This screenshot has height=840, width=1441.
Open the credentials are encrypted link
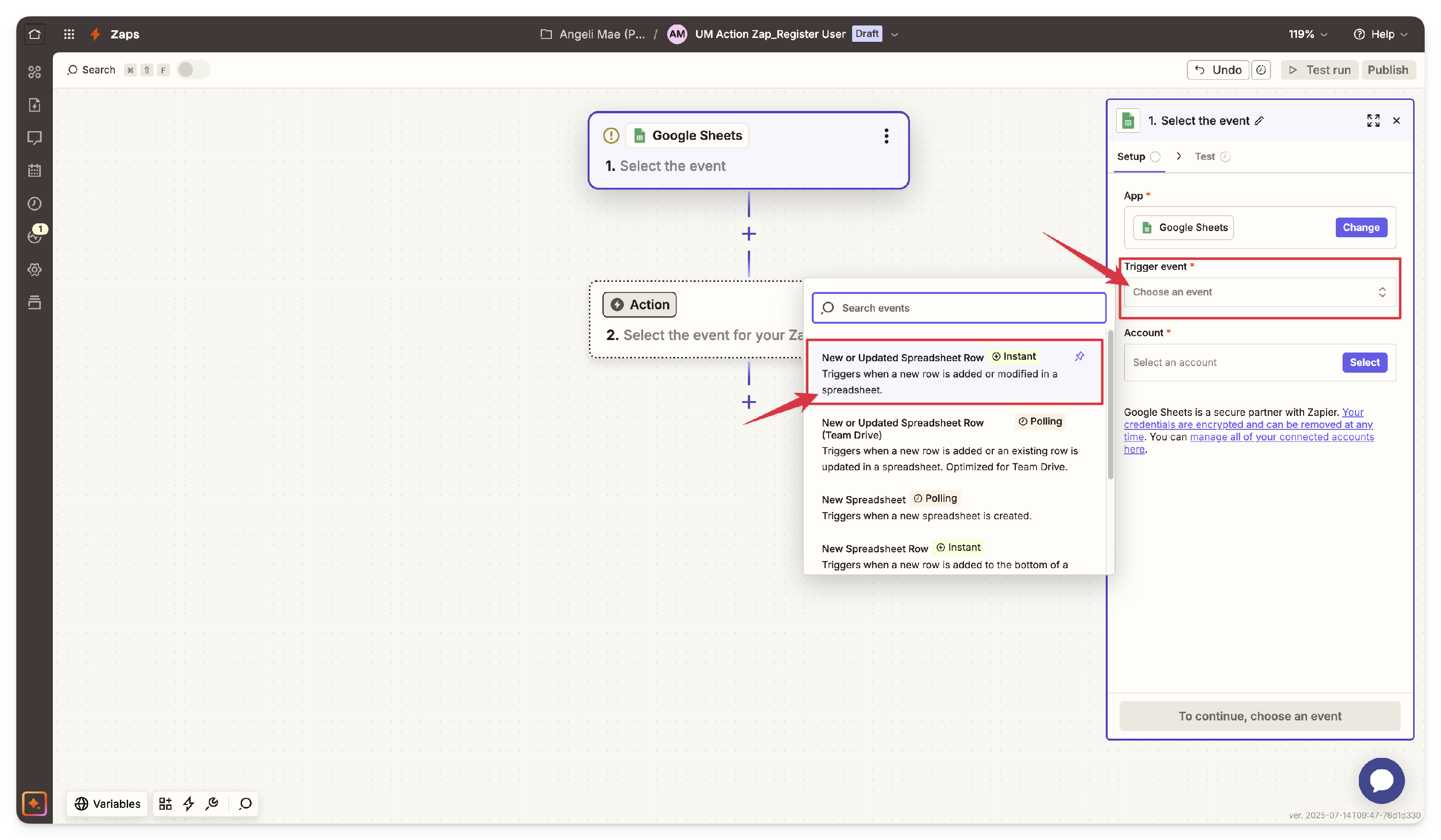coord(1248,424)
